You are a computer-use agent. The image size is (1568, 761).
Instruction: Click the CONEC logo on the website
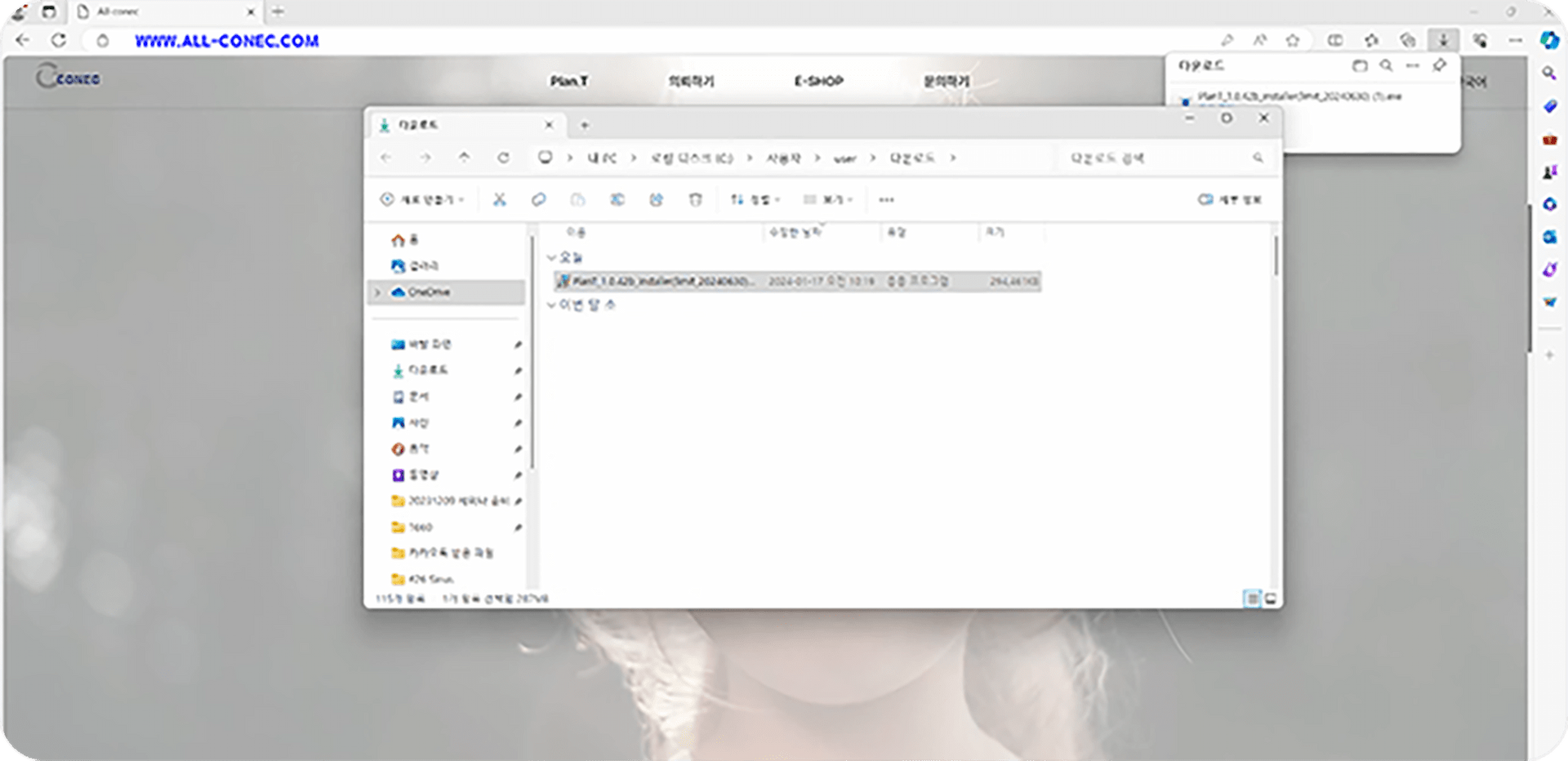tap(68, 77)
